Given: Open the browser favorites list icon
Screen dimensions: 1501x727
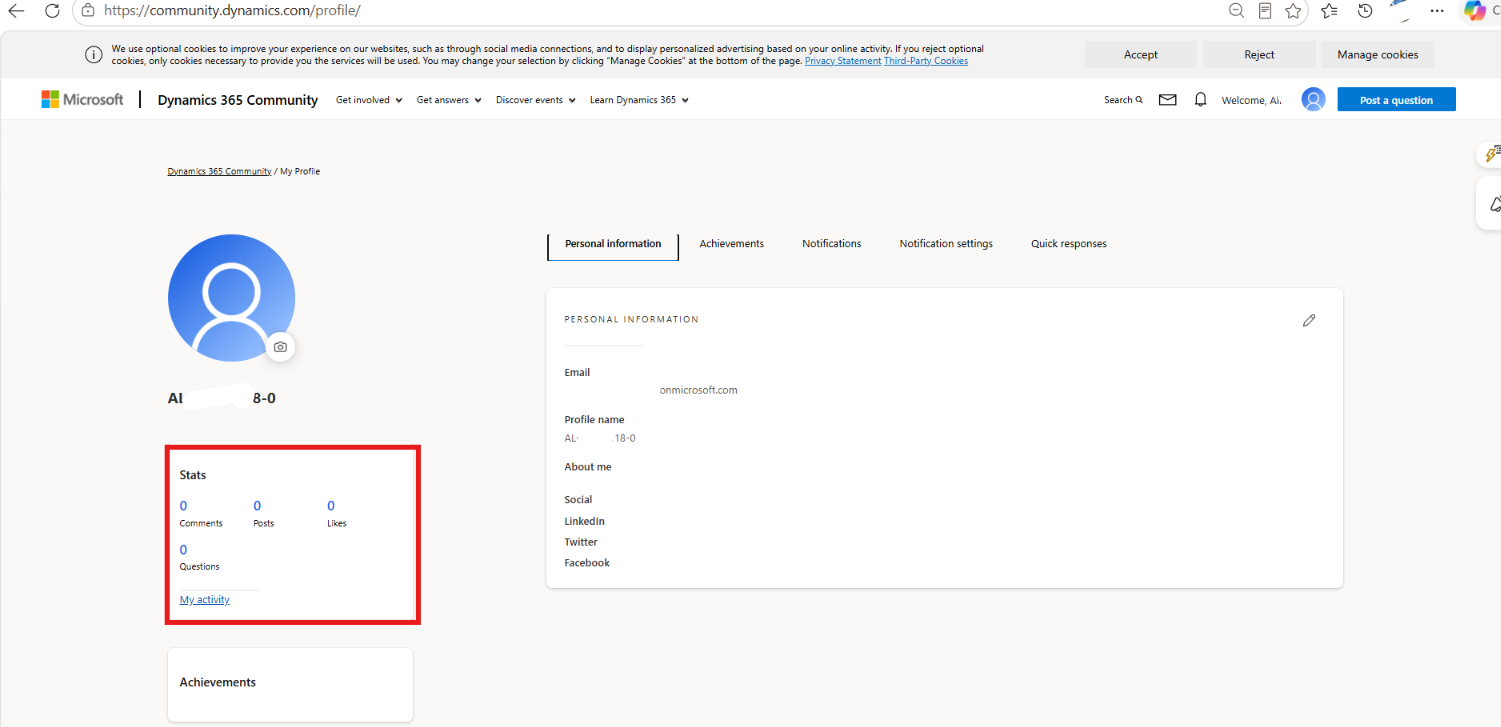Looking at the screenshot, I should [1329, 10].
